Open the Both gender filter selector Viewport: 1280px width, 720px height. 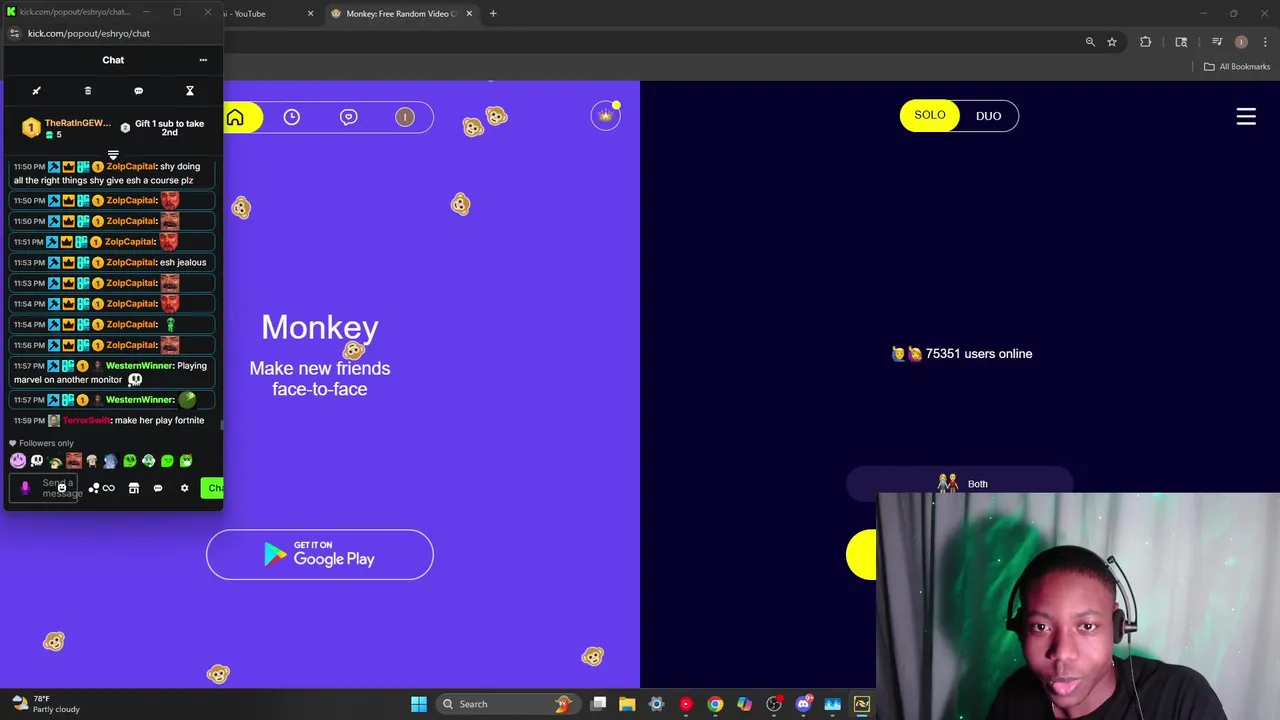[959, 484]
